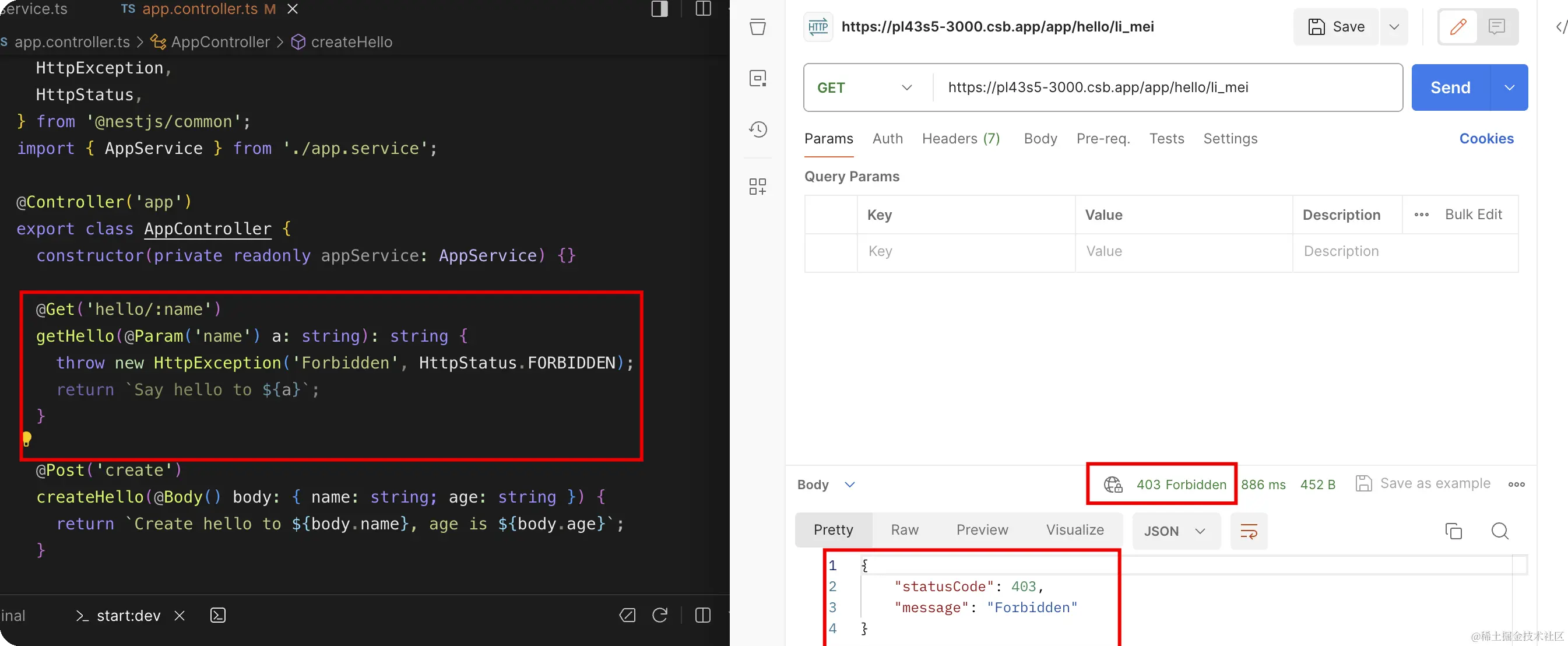Image resolution: width=1568 pixels, height=646 pixels.
Task: Click the query param Description field
Action: point(1405,251)
